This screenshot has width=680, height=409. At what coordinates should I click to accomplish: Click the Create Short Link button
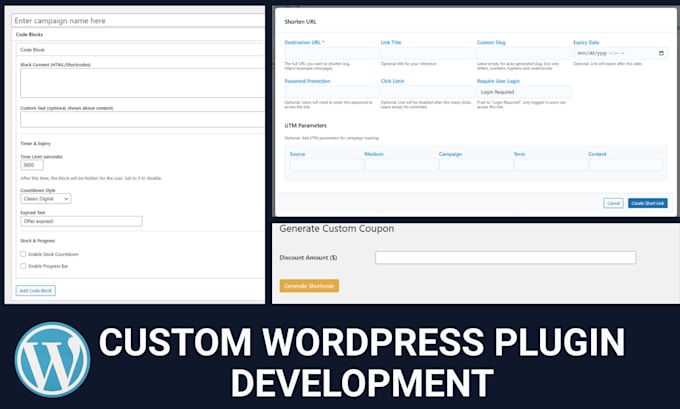(647, 203)
